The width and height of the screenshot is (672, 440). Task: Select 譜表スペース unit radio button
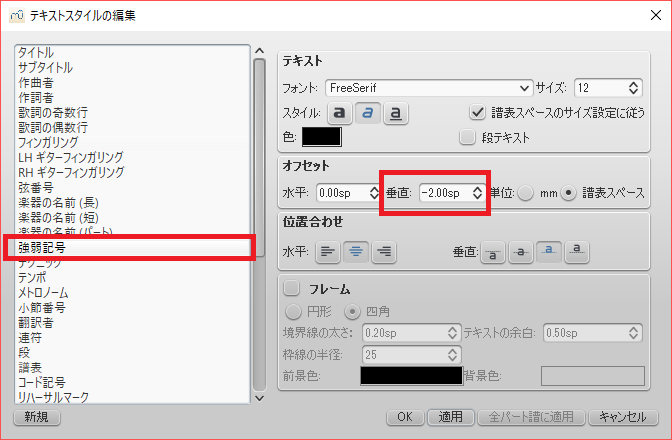568,193
